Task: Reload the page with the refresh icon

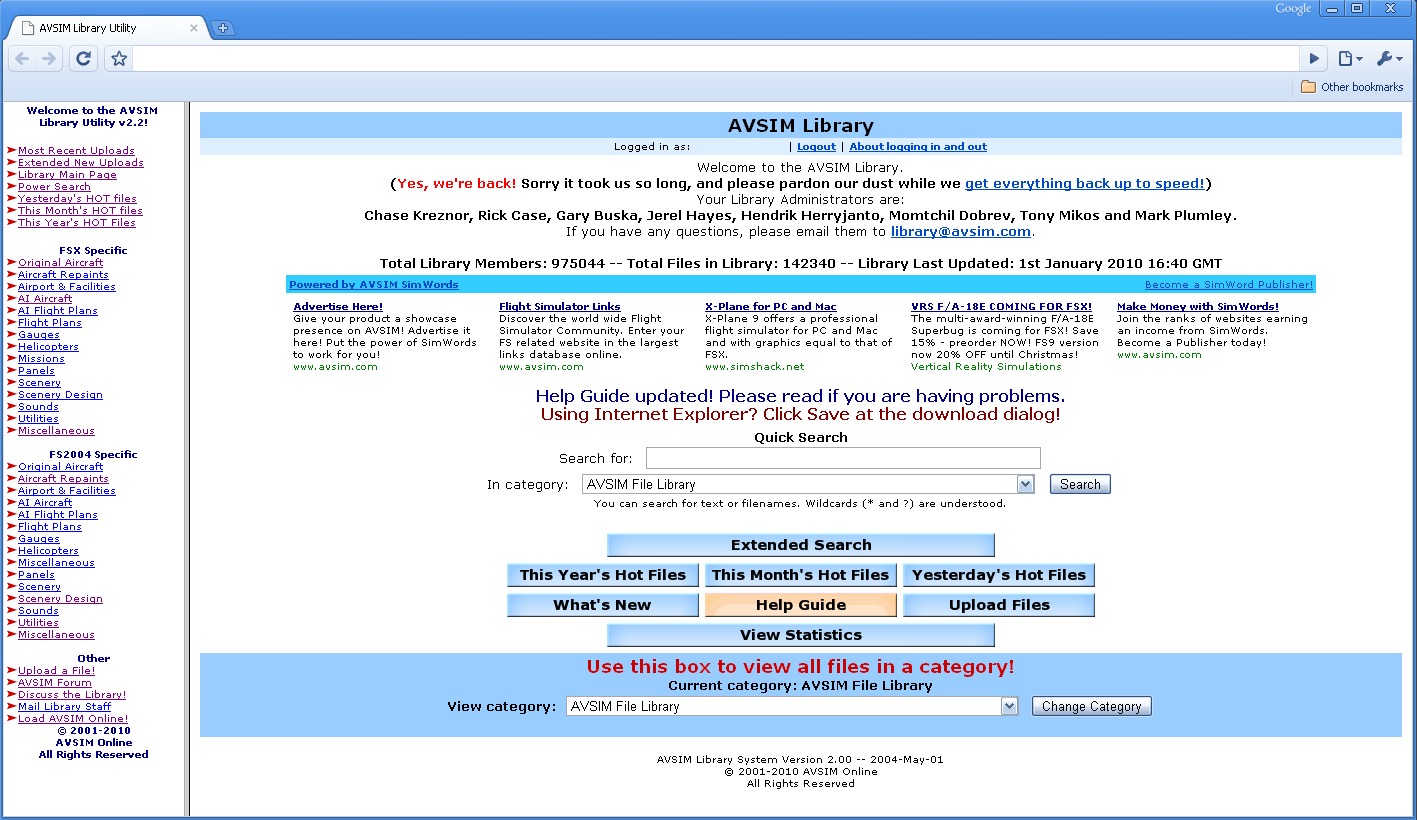Action: 84,59
